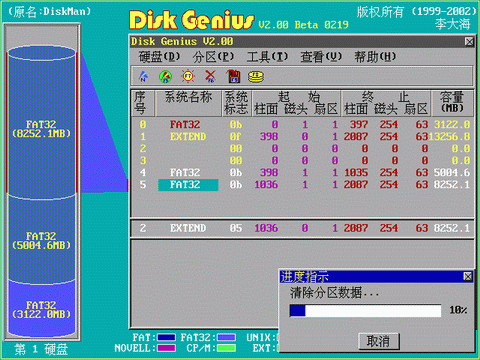Click the NOVELL legend color swatch

pos(166,348)
